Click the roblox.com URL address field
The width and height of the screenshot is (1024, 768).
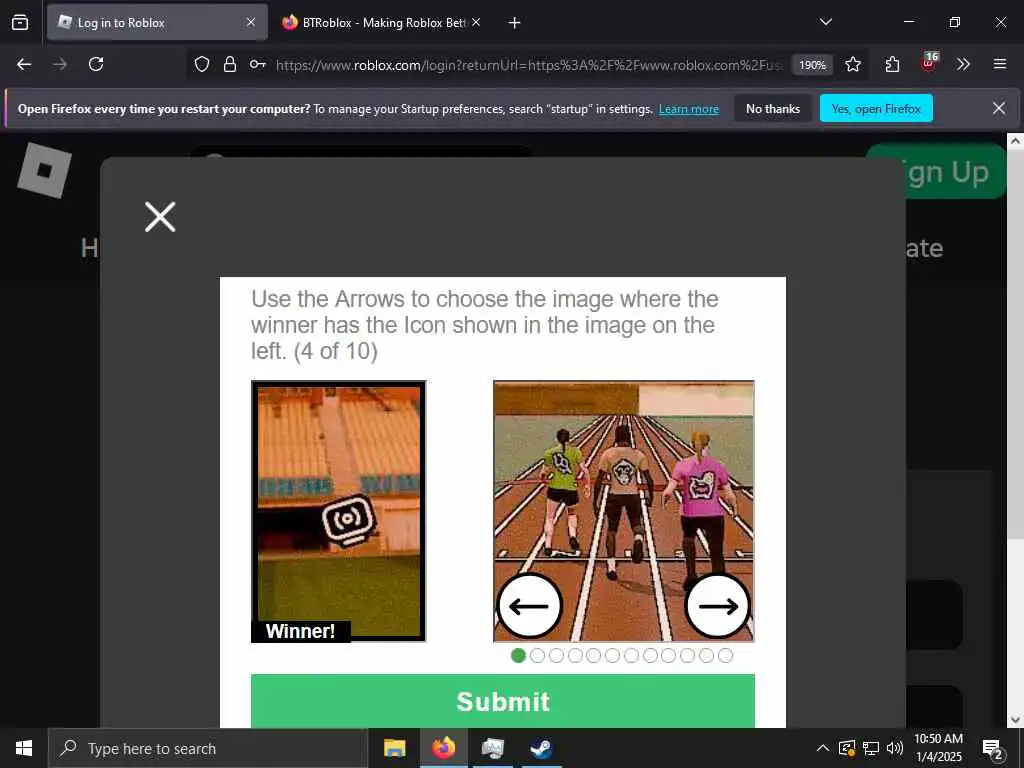point(529,65)
